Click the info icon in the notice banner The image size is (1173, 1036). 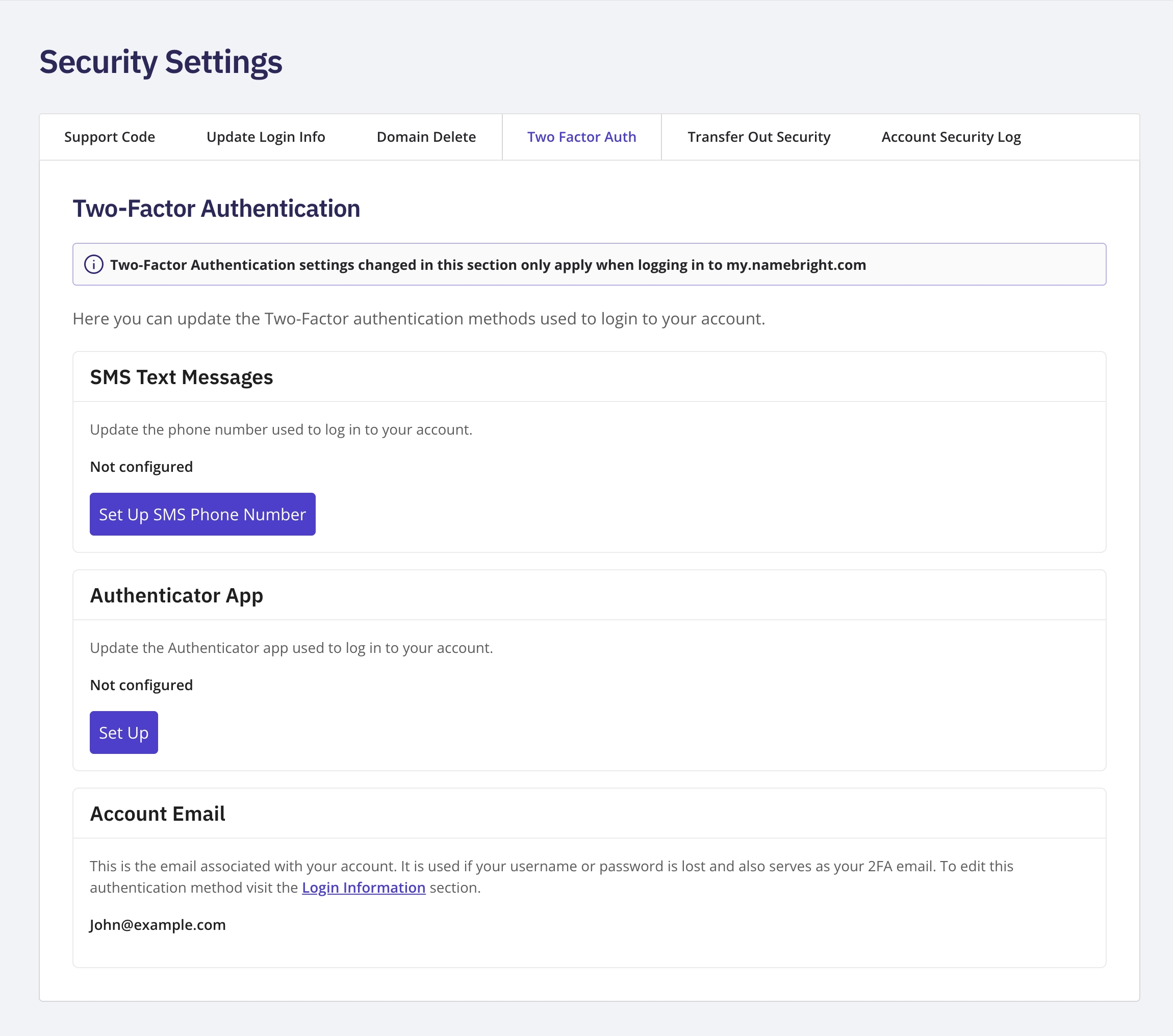point(93,265)
